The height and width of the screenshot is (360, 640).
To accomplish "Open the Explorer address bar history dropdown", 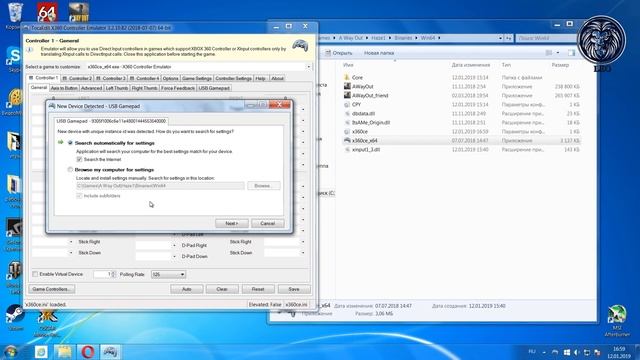I will [500, 38].
